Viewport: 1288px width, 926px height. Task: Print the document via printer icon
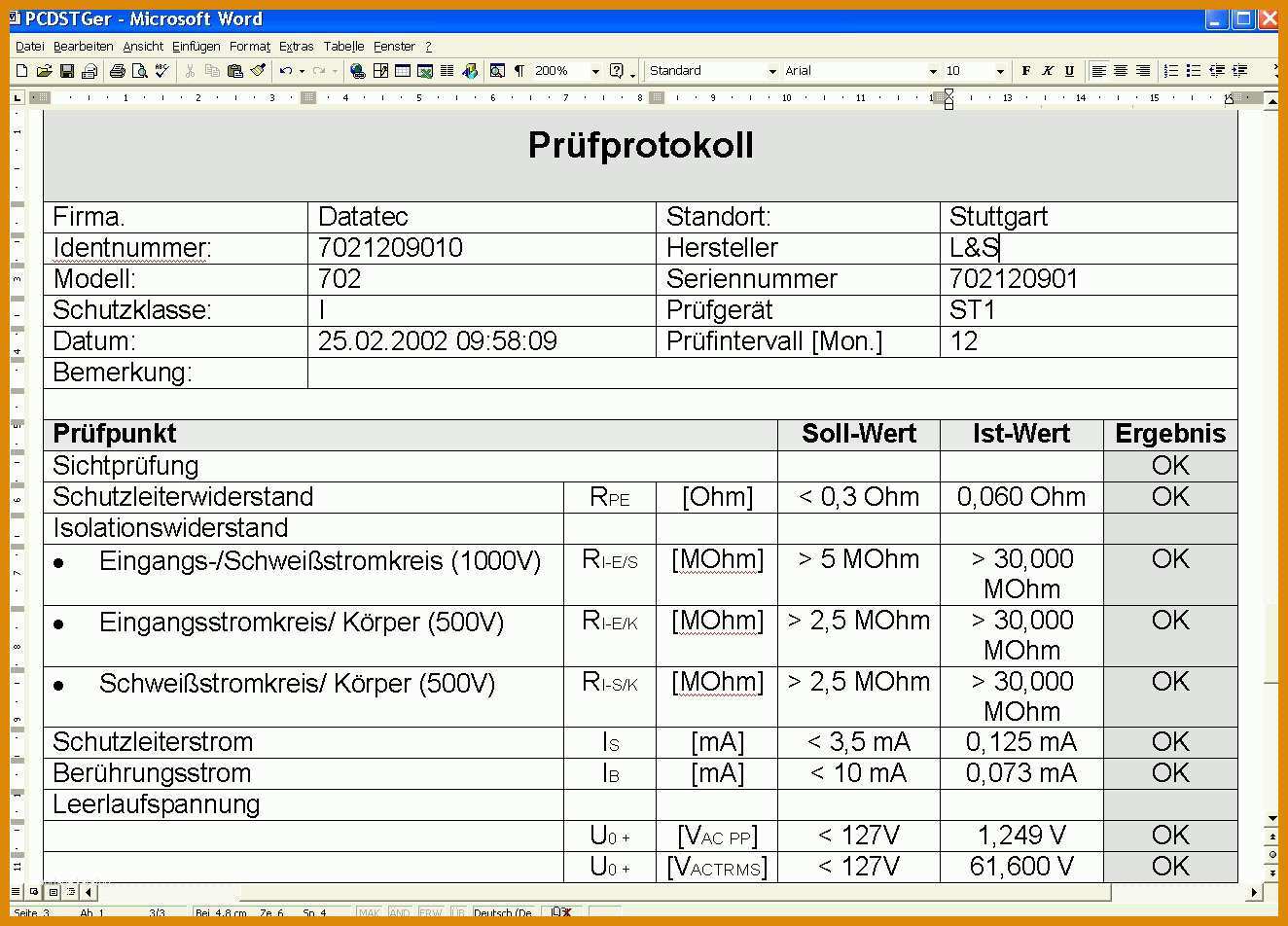118,71
